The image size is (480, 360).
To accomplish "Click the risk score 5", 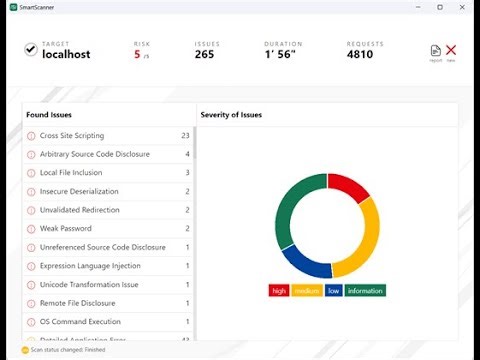I will click(137, 54).
